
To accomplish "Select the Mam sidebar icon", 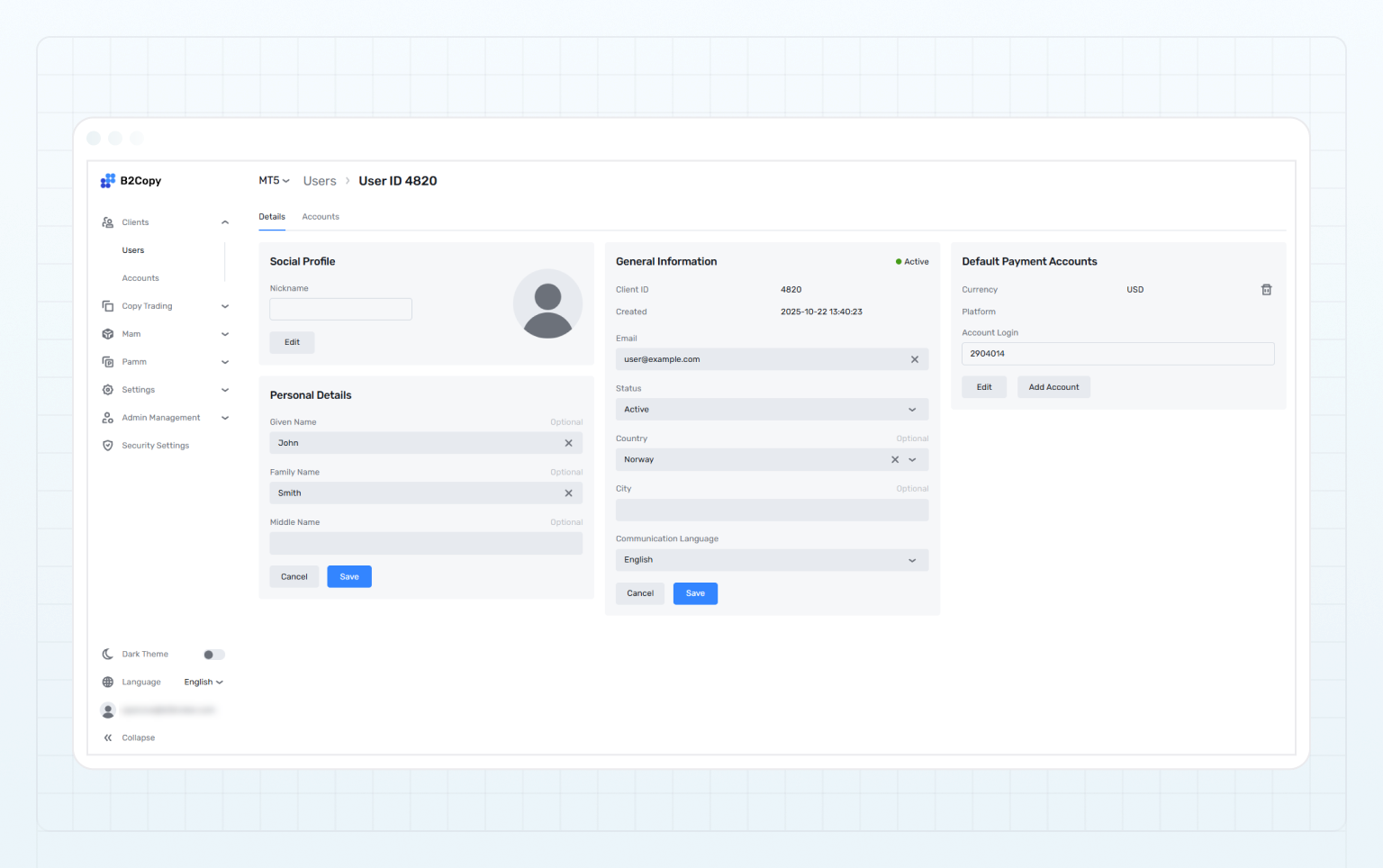I will pyautogui.click(x=107, y=333).
